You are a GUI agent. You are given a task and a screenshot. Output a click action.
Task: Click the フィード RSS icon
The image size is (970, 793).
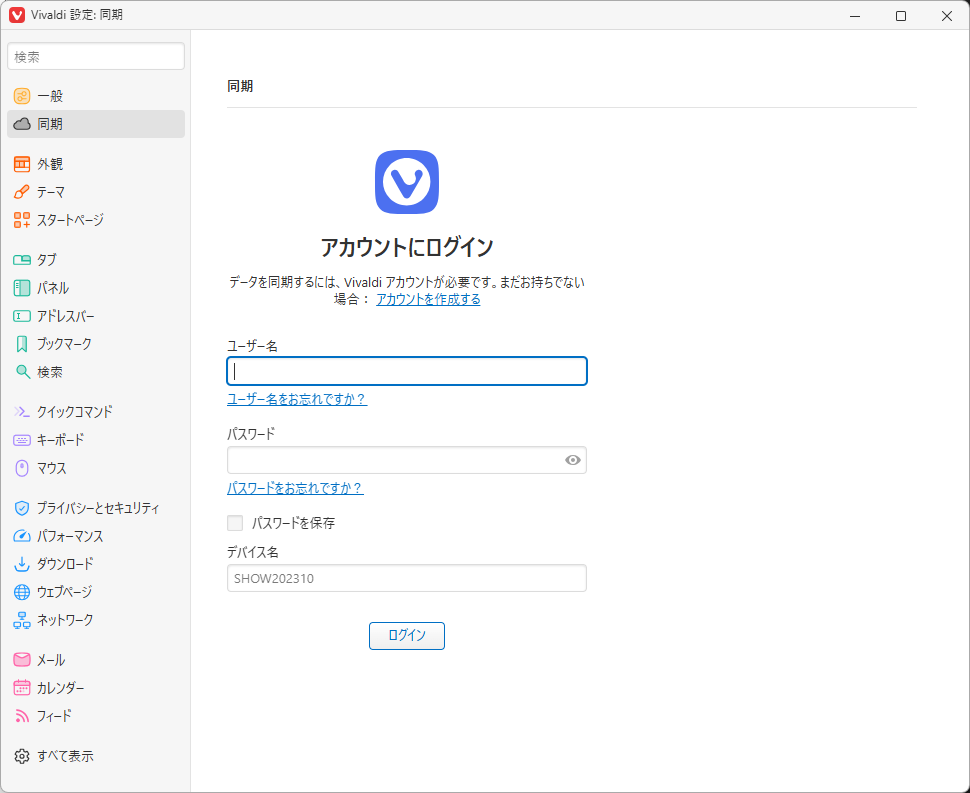[x=22, y=716]
